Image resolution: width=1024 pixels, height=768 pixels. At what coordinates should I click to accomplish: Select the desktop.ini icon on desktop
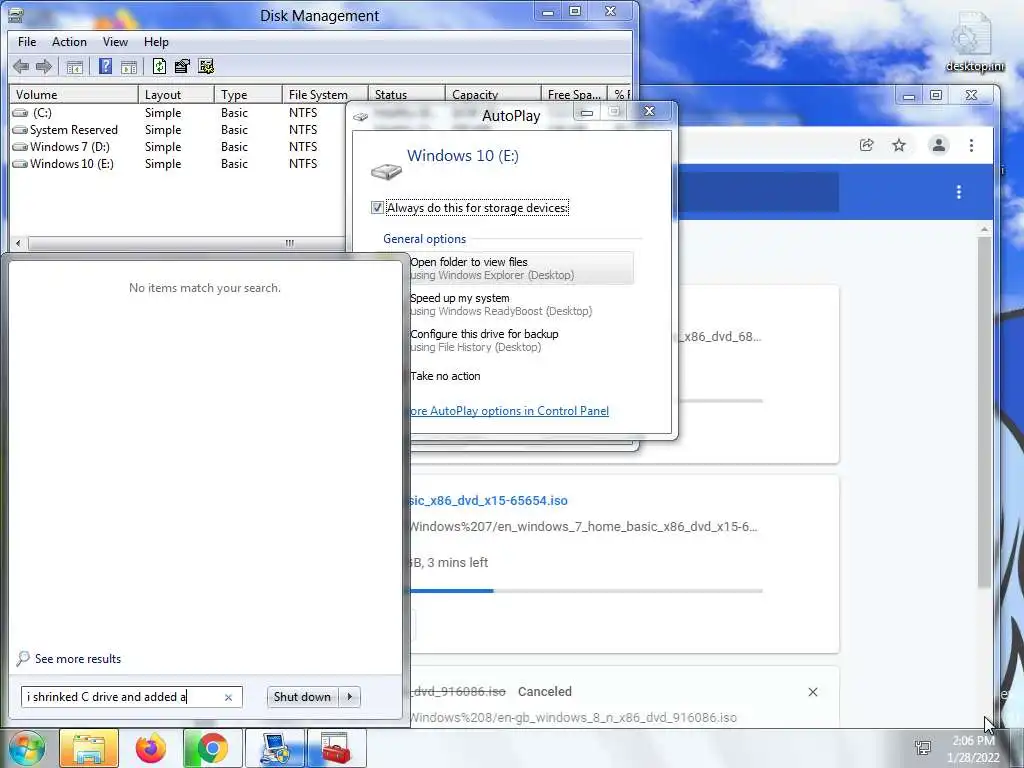972,43
